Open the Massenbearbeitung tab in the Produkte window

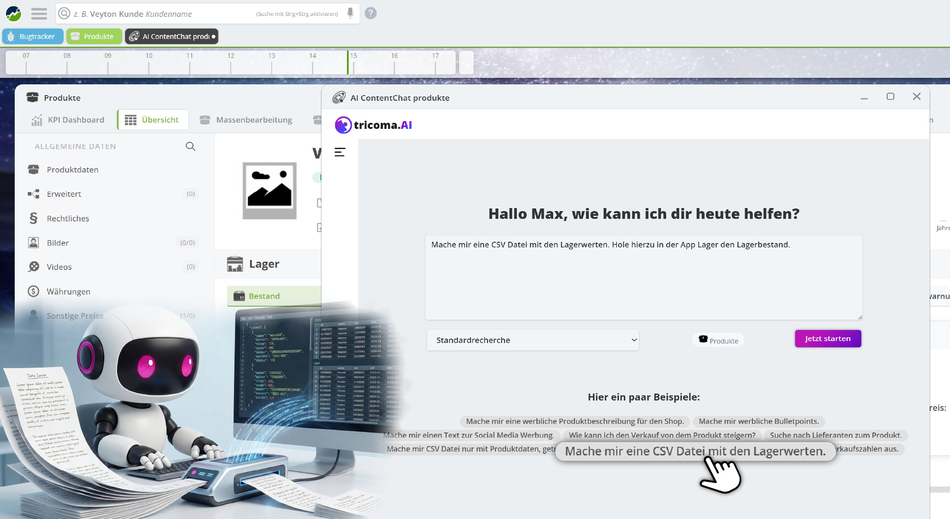246,120
